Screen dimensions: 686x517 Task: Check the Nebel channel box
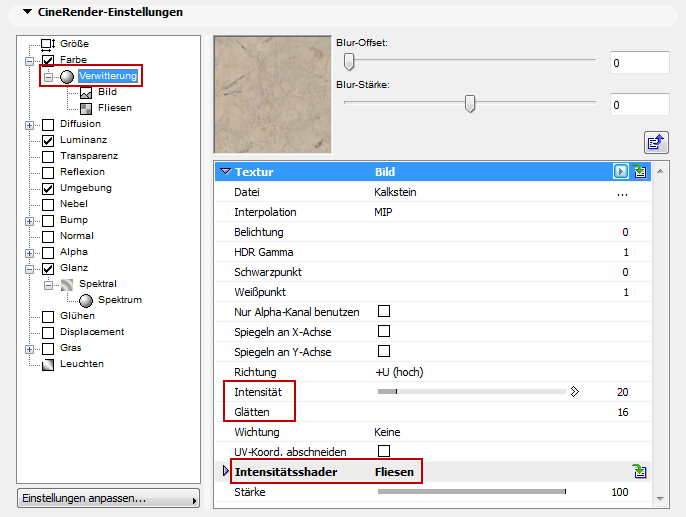[48, 204]
